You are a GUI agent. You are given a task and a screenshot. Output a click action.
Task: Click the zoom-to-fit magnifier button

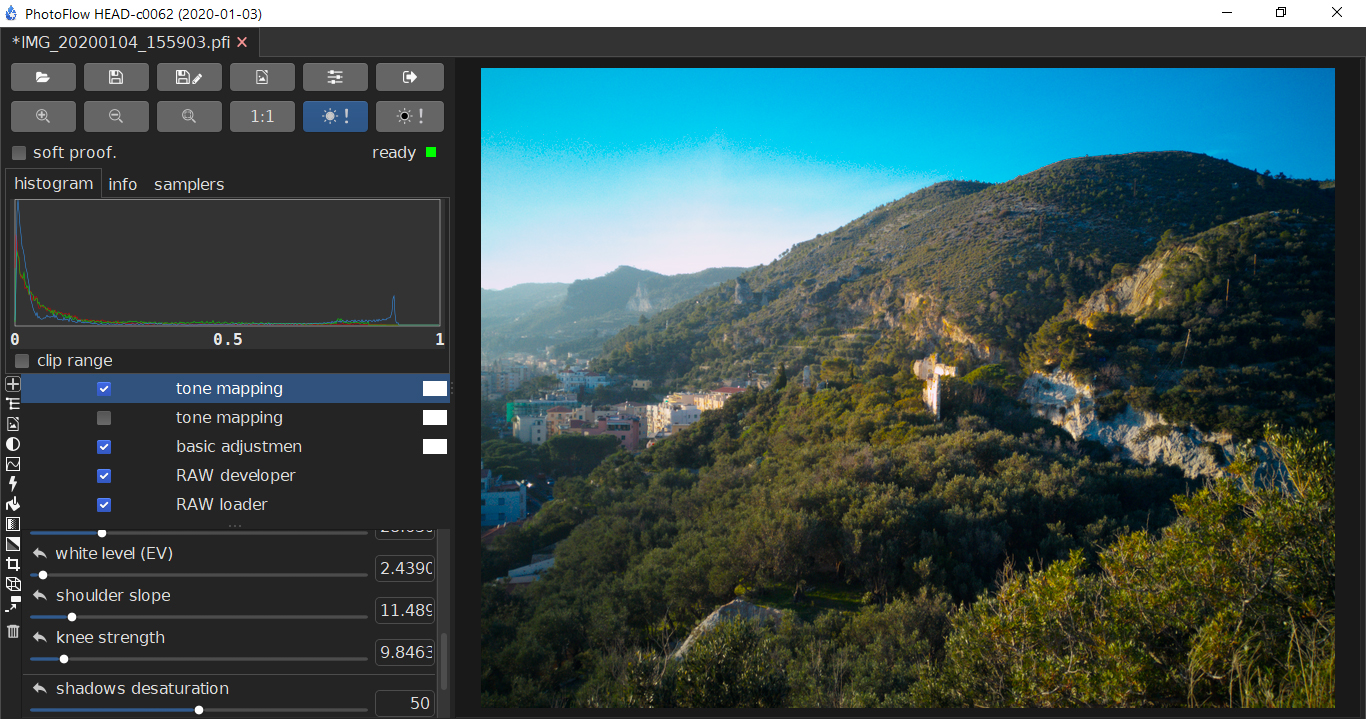(x=189, y=116)
